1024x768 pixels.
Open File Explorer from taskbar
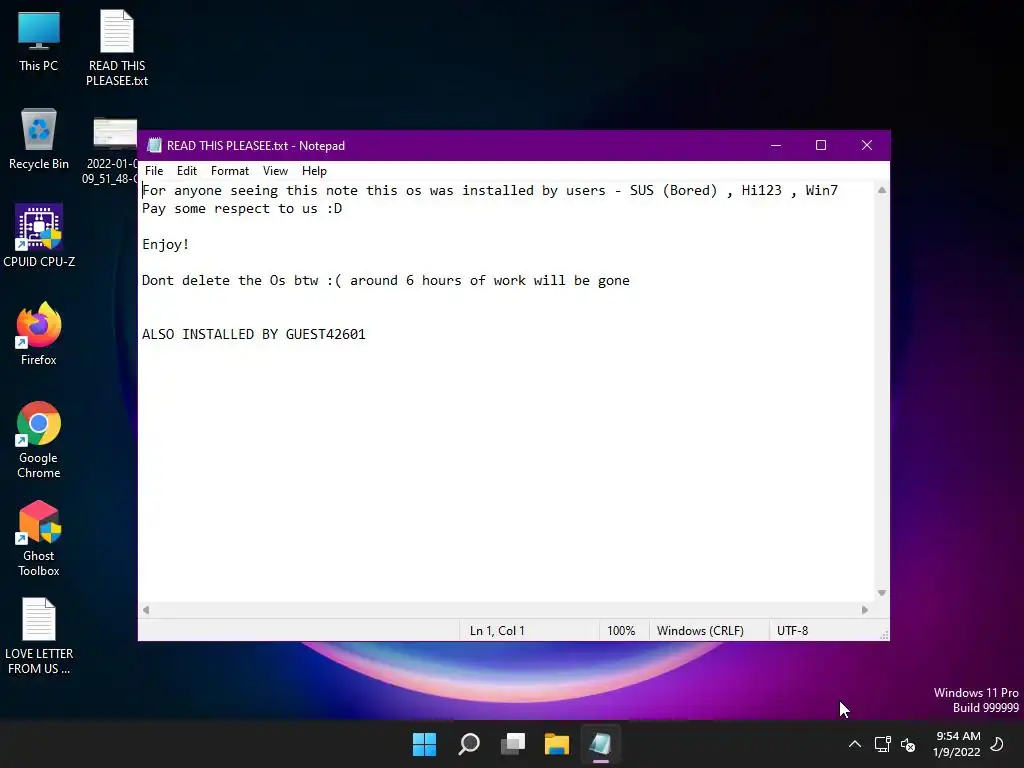coord(557,744)
